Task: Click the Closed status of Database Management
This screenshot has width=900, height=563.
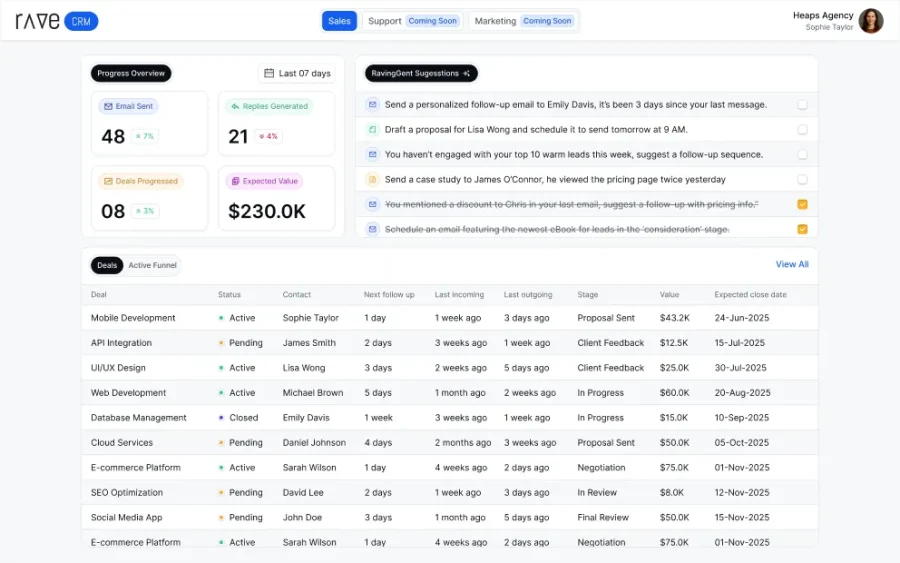Action: tap(239, 418)
